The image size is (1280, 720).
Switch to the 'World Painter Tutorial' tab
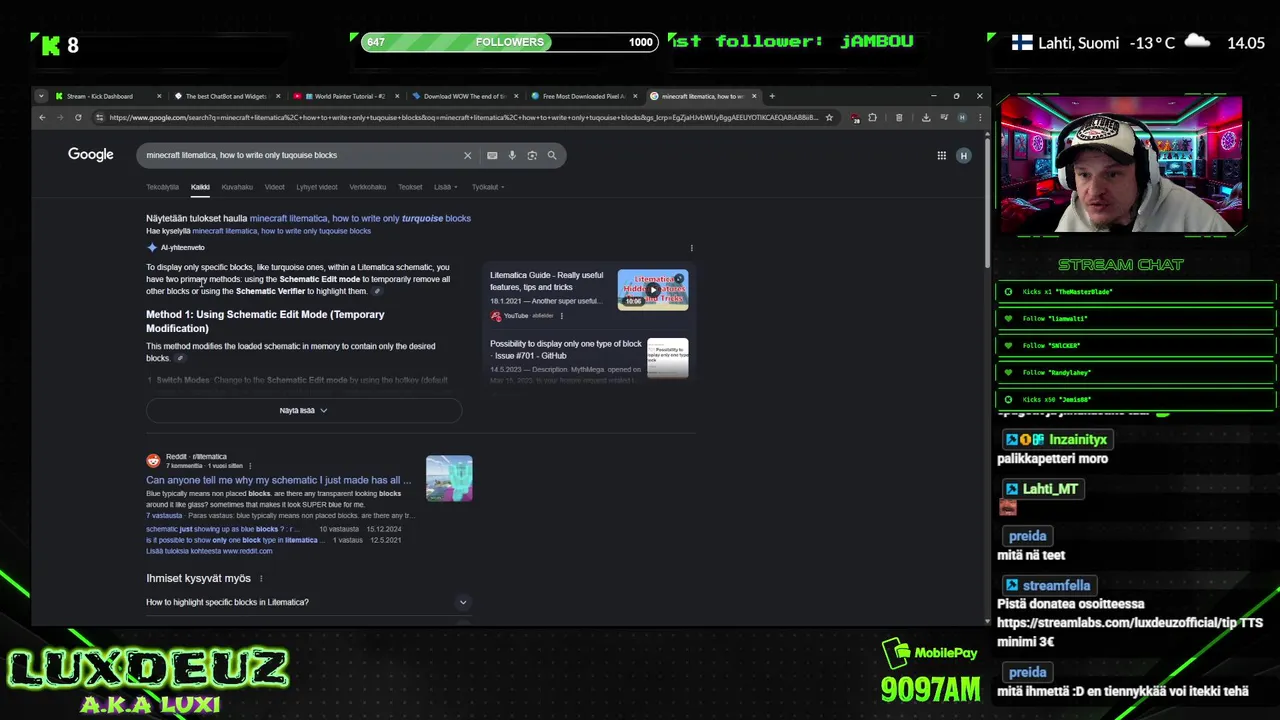click(345, 96)
